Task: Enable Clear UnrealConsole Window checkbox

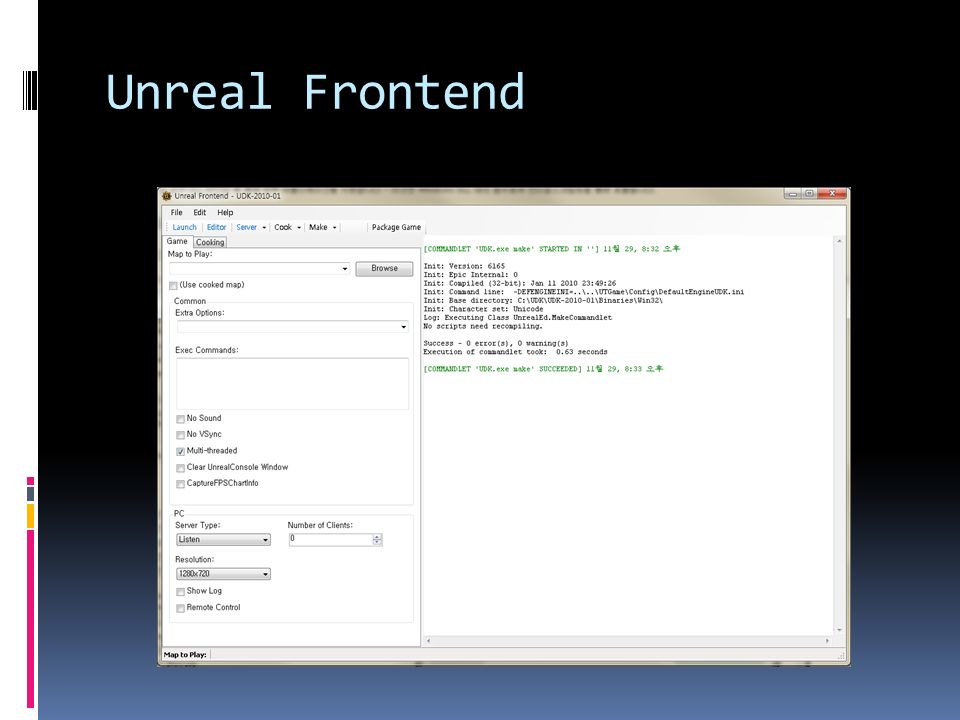Action: (x=181, y=468)
